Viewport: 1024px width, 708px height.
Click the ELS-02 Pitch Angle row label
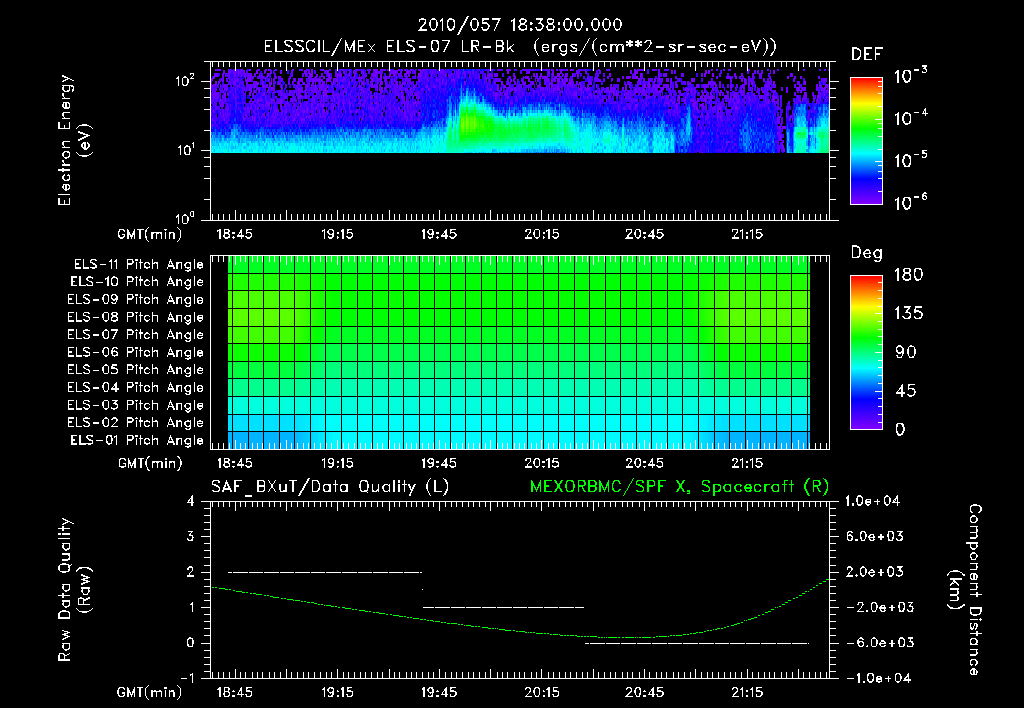(136, 423)
